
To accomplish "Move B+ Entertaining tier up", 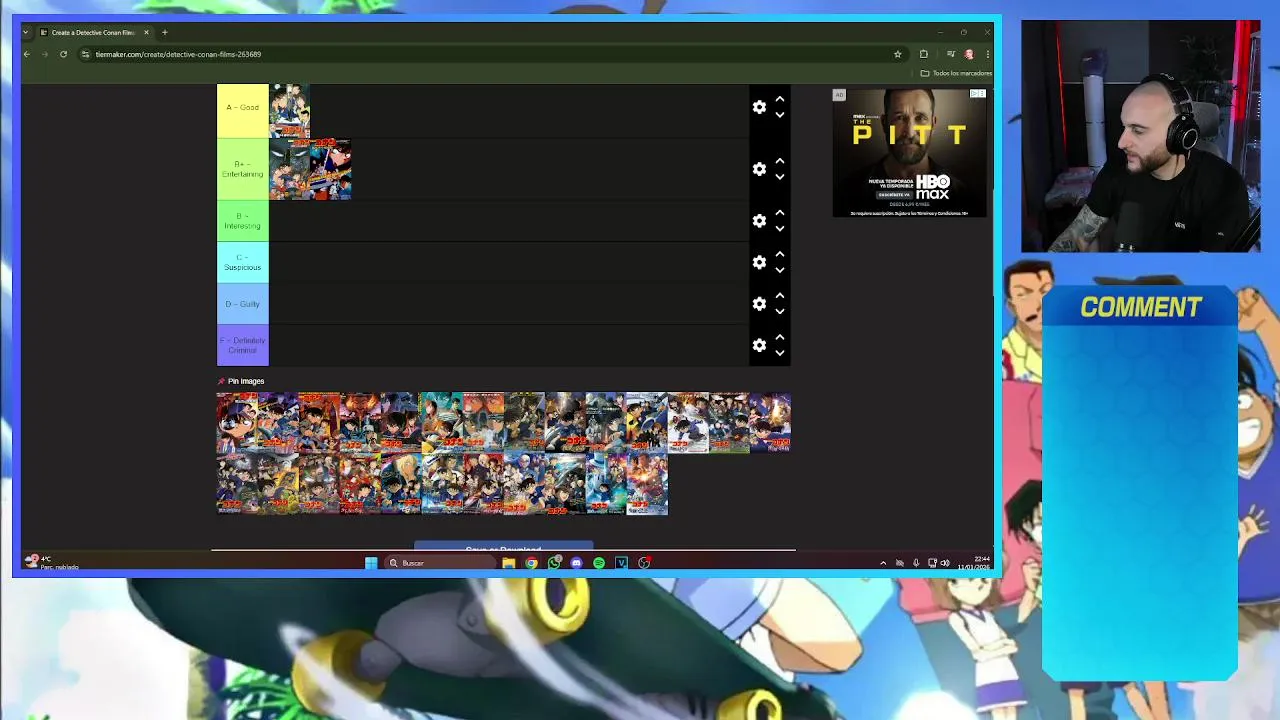I will [780, 161].
